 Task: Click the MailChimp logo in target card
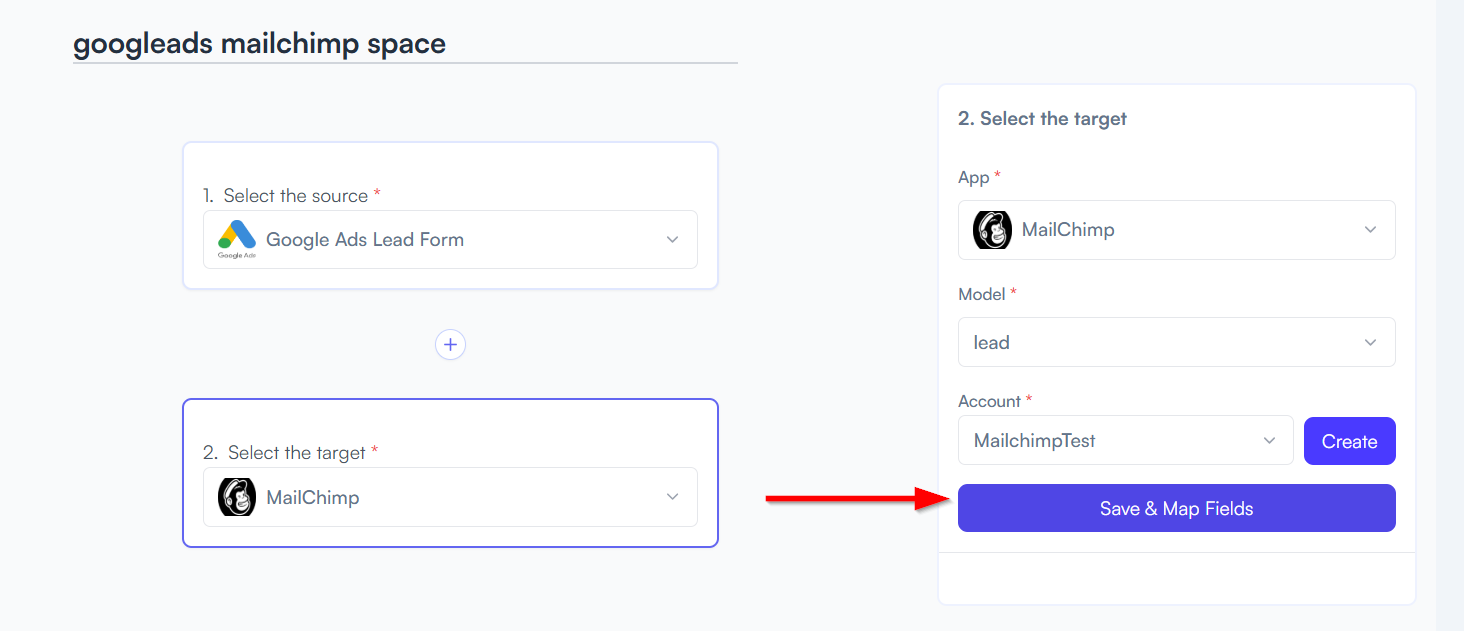pyautogui.click(x=237, y=497)
